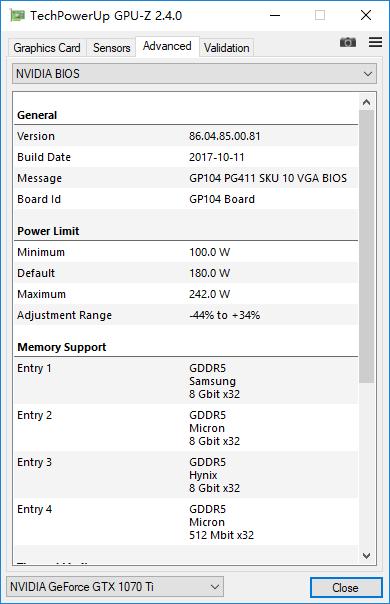Viewport: 390px width, 604px height.
Task: Click the Version row label
Action: (36, 136)
